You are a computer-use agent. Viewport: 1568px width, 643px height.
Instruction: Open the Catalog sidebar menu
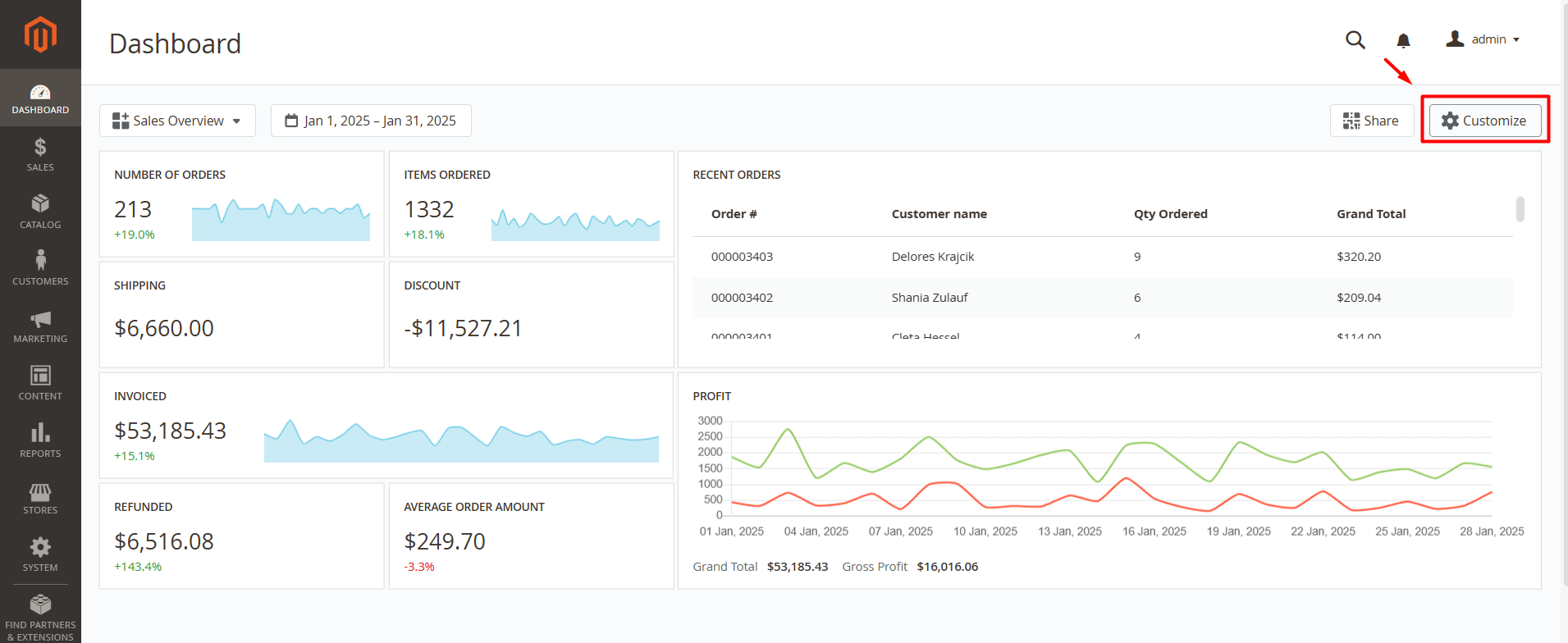tap(40, 212)
